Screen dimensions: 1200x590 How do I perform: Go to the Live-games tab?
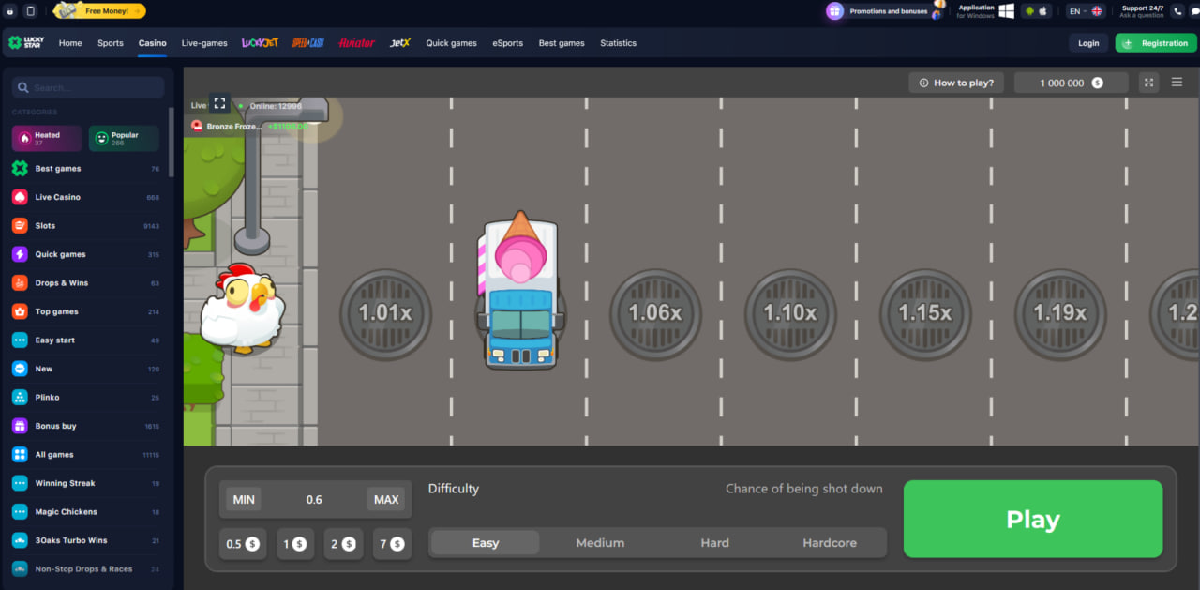click(x=204, y=43)
